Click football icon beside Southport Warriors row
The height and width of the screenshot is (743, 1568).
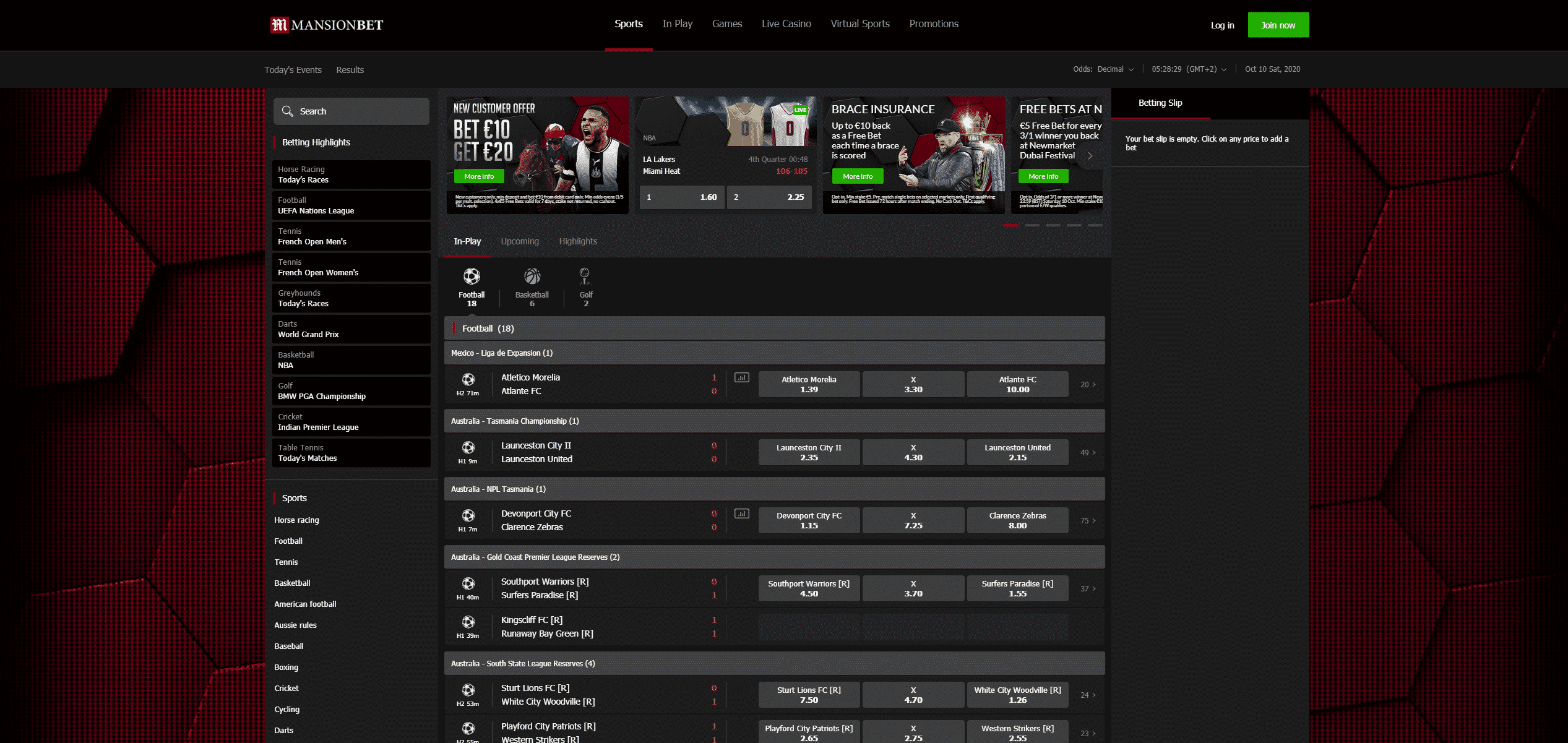[x=468, y=583]
